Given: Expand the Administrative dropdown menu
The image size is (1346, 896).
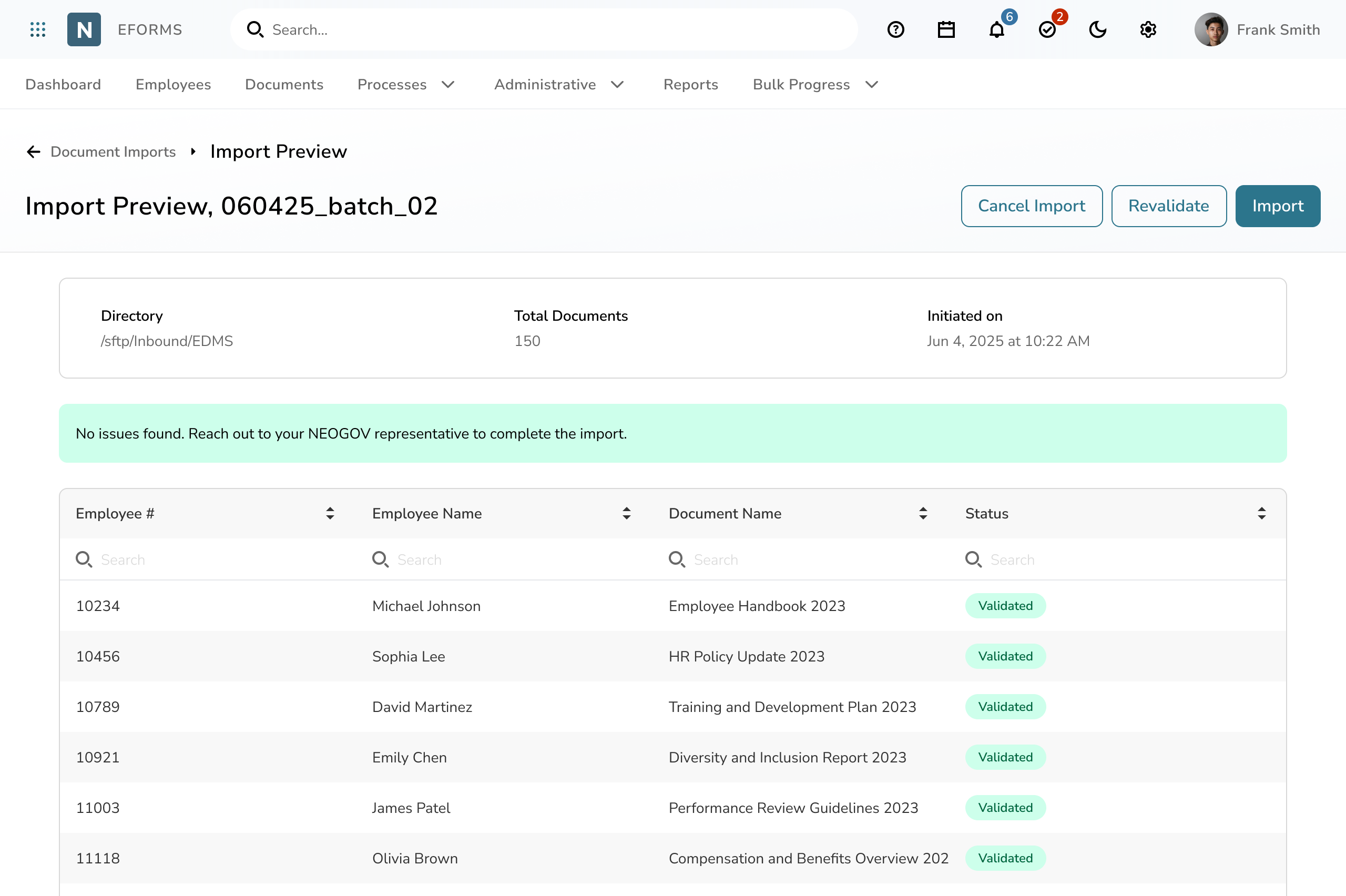Looking at the screenshot, I should coord(559,85).
